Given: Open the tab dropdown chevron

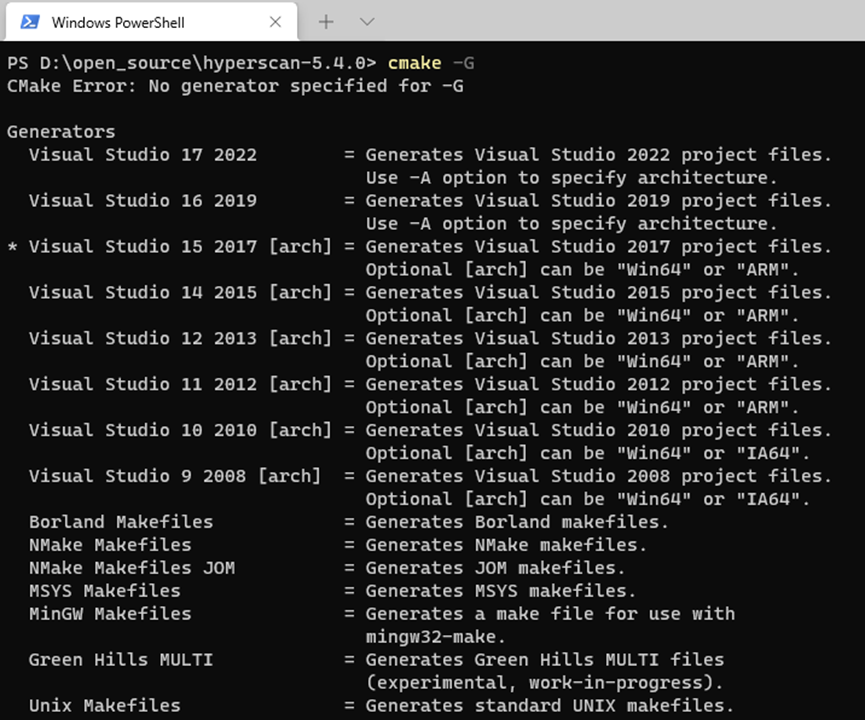Looking at the screenshot, I should (x=365, y=20).
